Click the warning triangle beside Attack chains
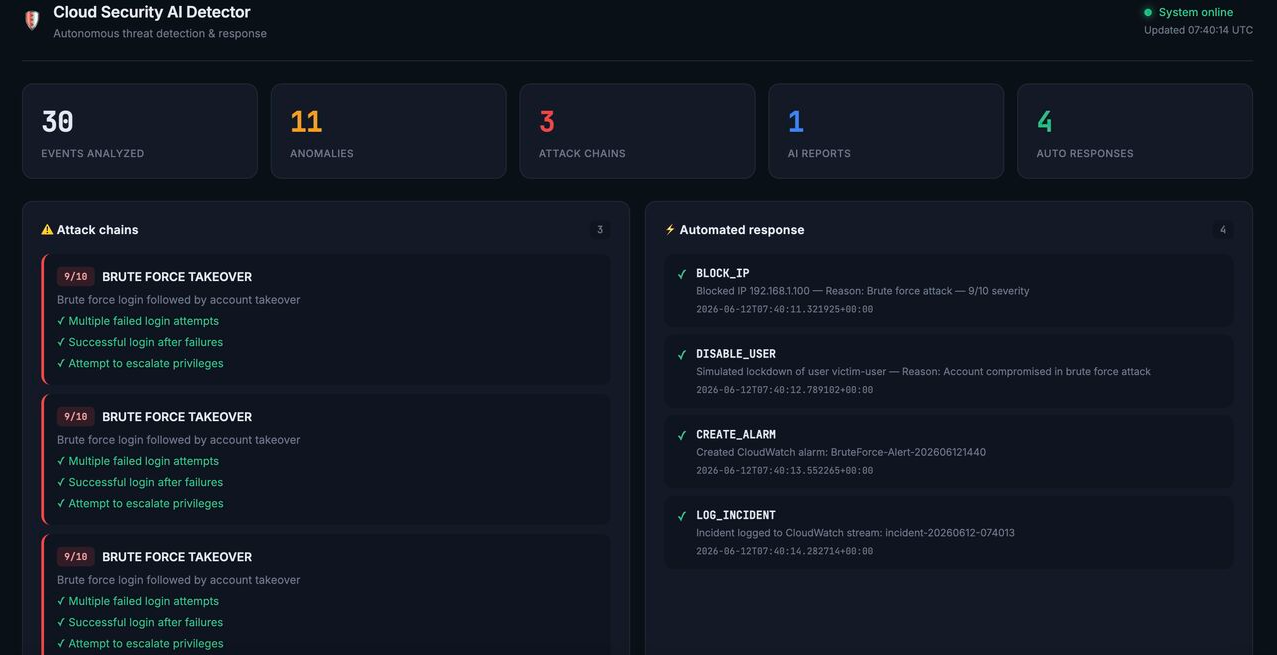The image size is (1277, 655). pyautogui.click(x=47, y=230)
